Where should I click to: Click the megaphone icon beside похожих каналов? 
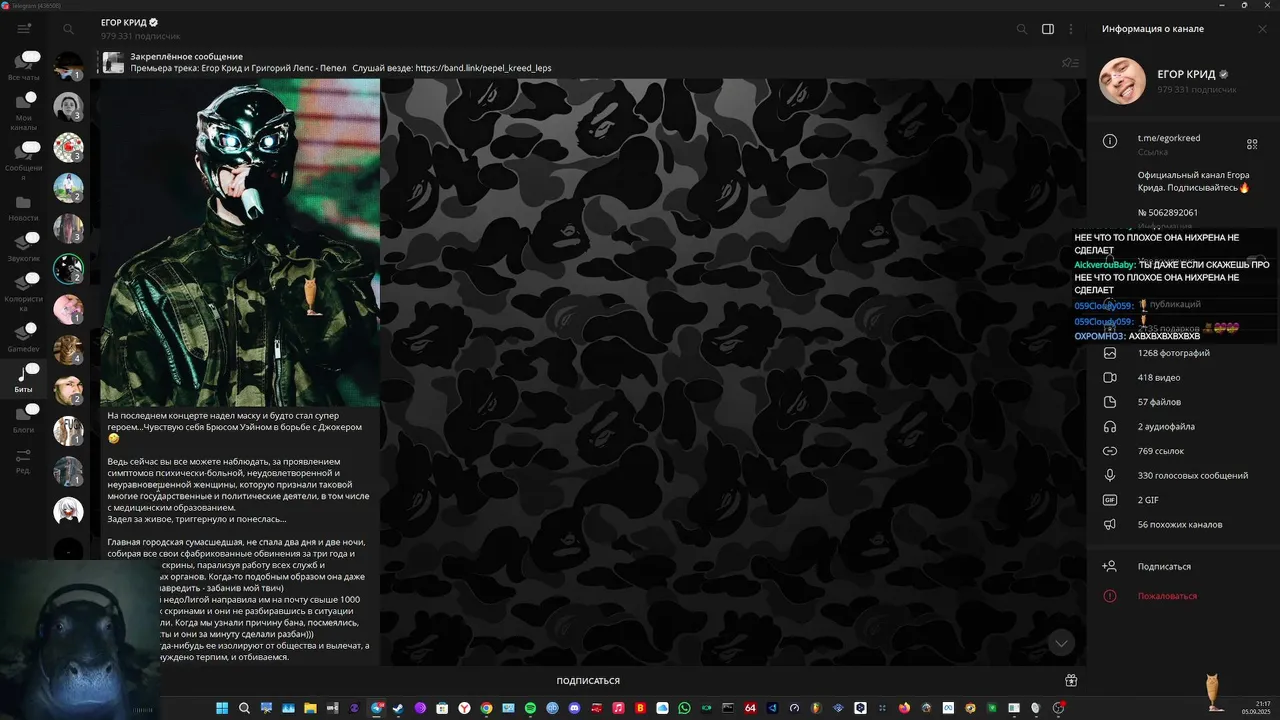tap(1110, 525)
